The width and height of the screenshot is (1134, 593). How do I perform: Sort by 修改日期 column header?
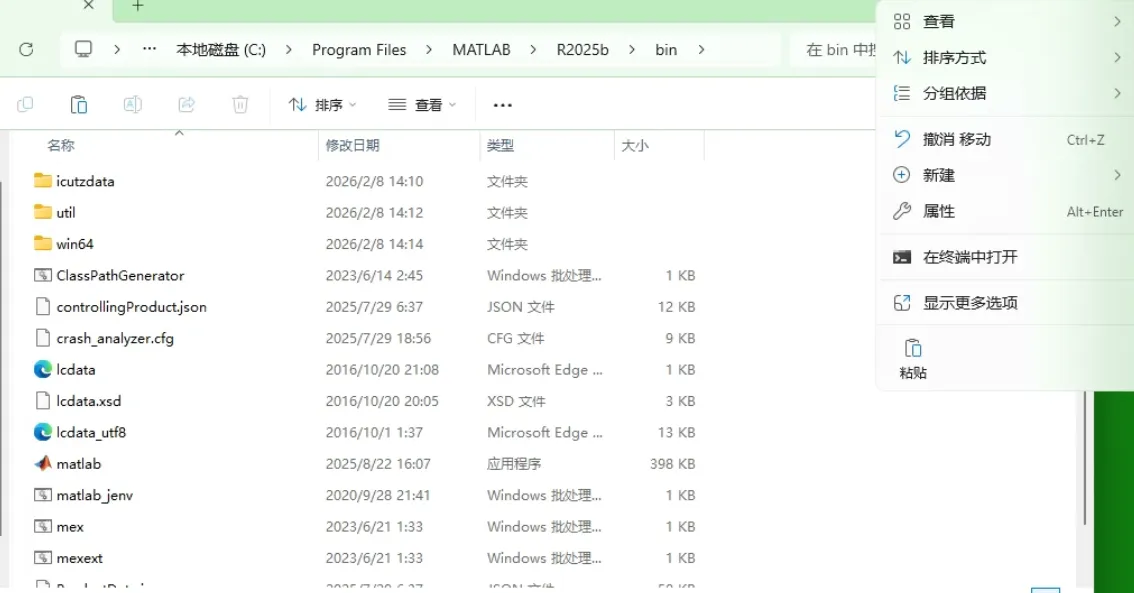(352, 145)
